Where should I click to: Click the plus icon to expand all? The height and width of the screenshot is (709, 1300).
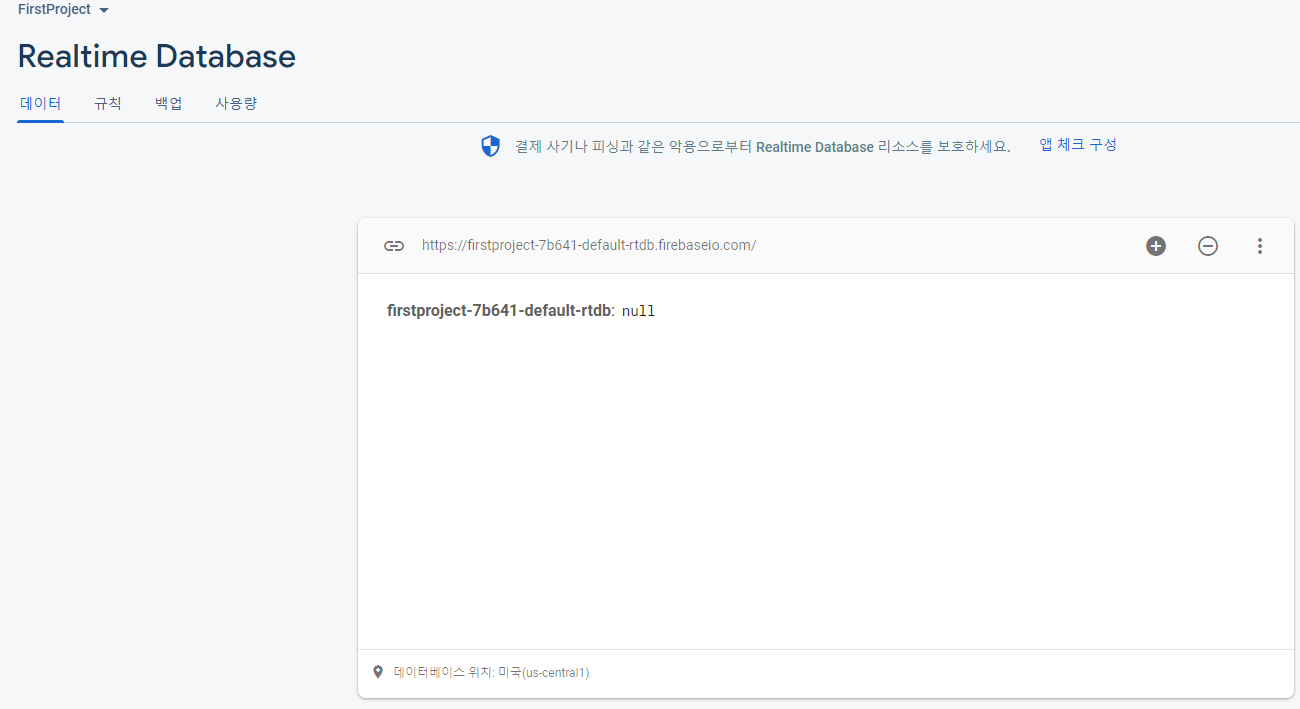[1156, 246]
